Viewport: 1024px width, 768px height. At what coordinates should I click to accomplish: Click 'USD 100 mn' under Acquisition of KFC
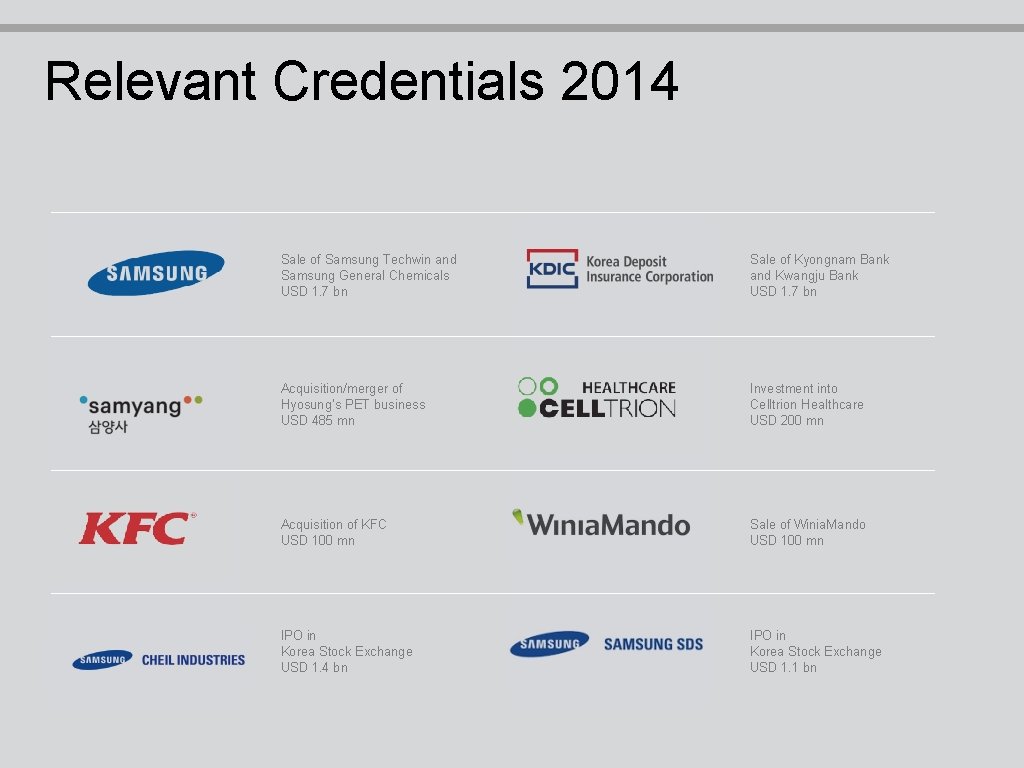318,541
